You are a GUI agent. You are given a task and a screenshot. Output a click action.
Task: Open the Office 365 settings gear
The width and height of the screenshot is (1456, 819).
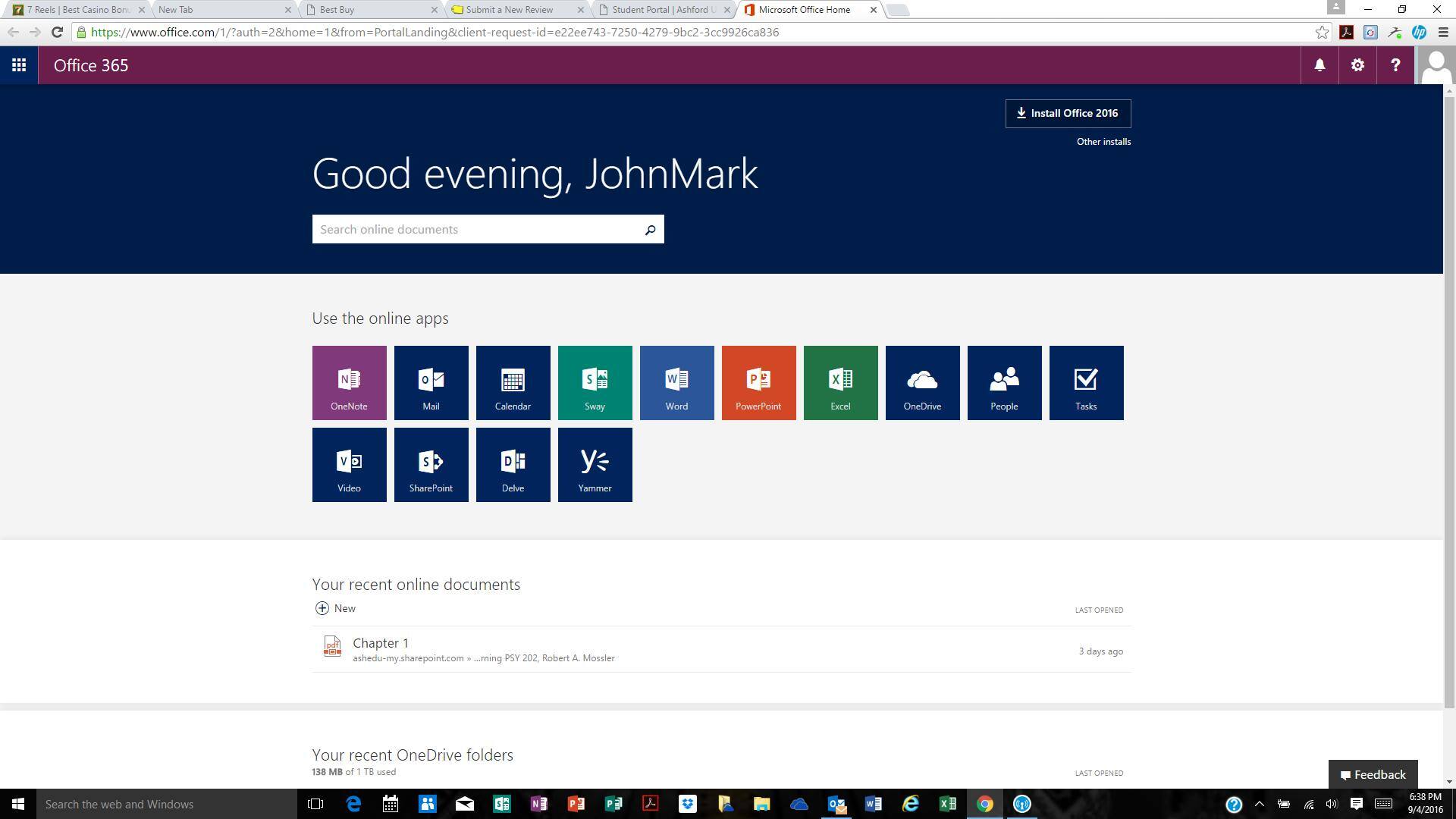pyautogui.click(x=1357, y=65)
